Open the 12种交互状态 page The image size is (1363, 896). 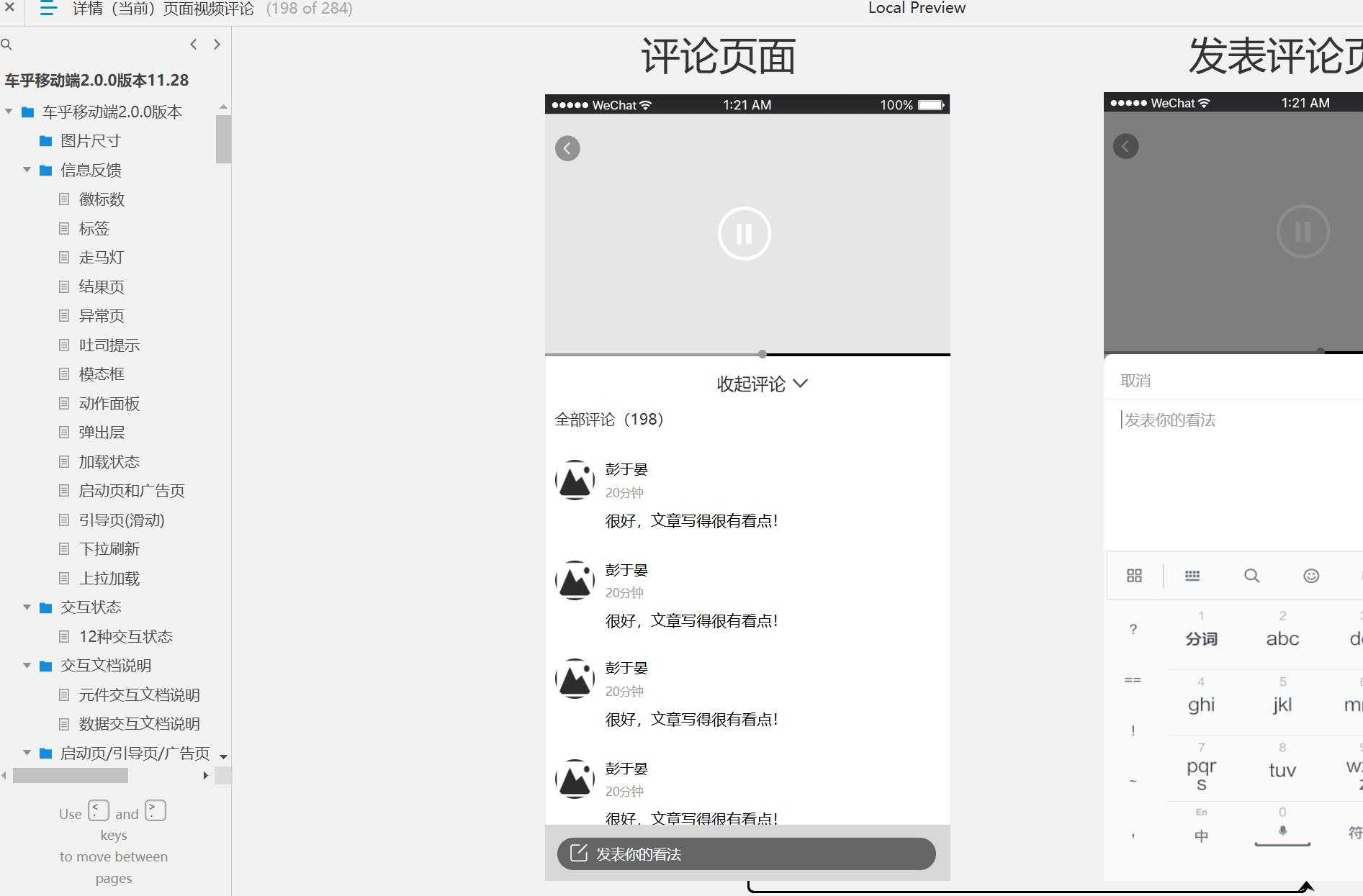[126, 636]
